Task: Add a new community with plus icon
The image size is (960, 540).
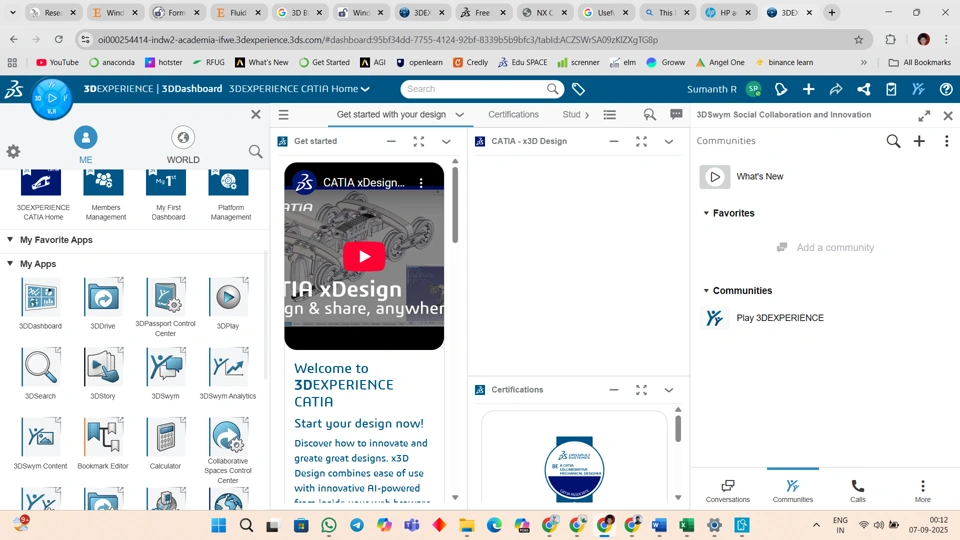Action: click(x=919, y=141)
